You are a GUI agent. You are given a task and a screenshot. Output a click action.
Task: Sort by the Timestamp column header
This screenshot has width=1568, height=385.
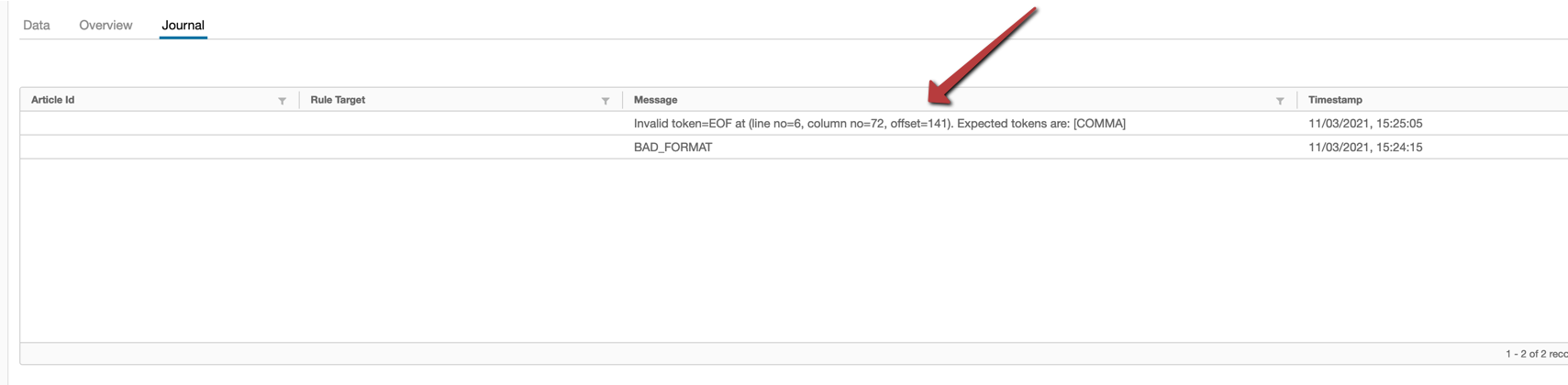coord(1335,100)
